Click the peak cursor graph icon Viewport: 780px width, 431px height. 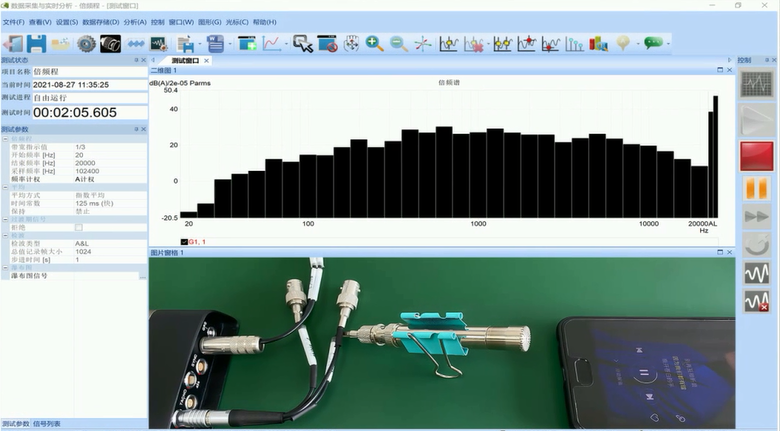[527, 44]
